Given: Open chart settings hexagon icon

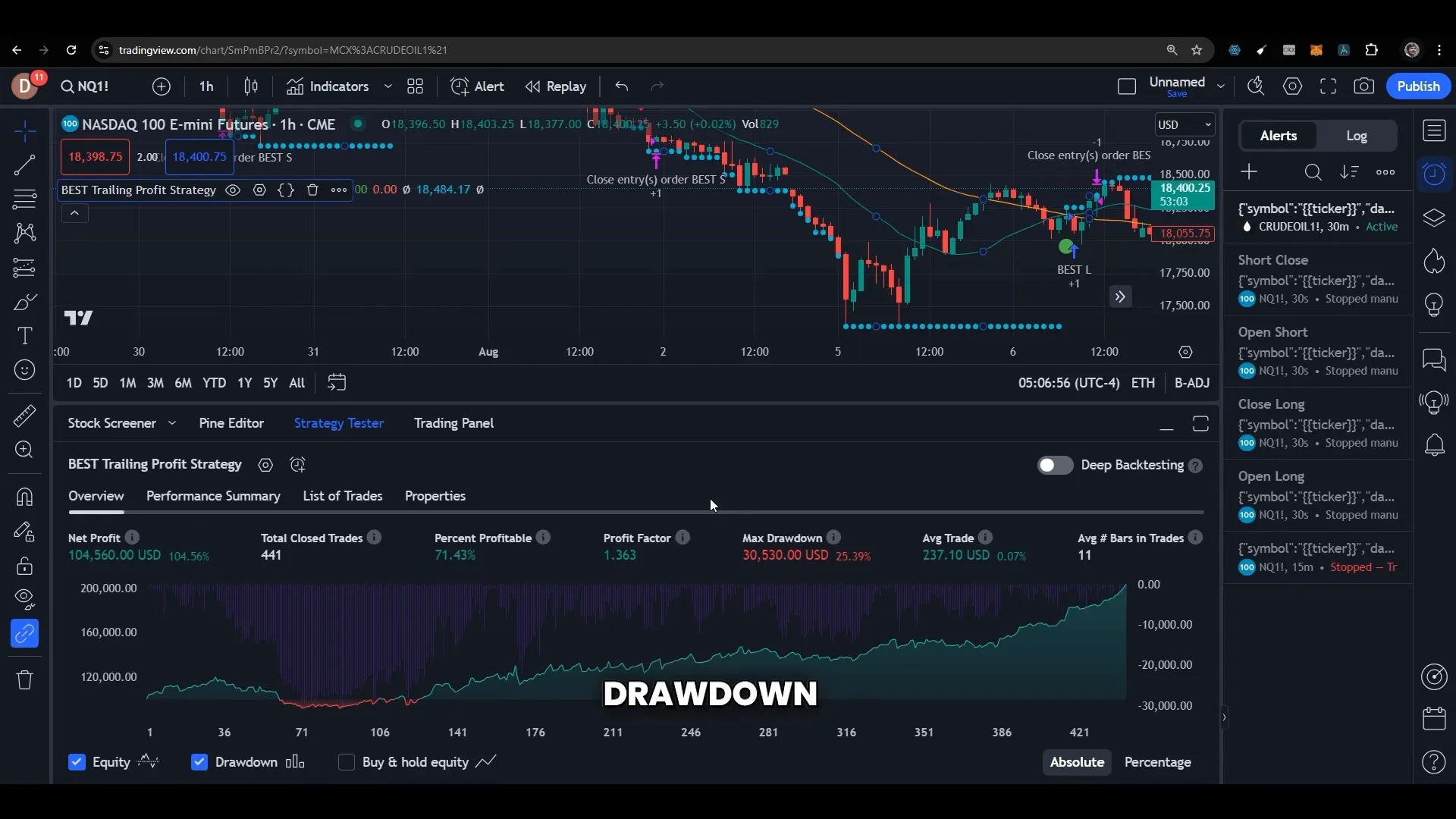Looking at the screenshot, I should (x=1292, y=86).
